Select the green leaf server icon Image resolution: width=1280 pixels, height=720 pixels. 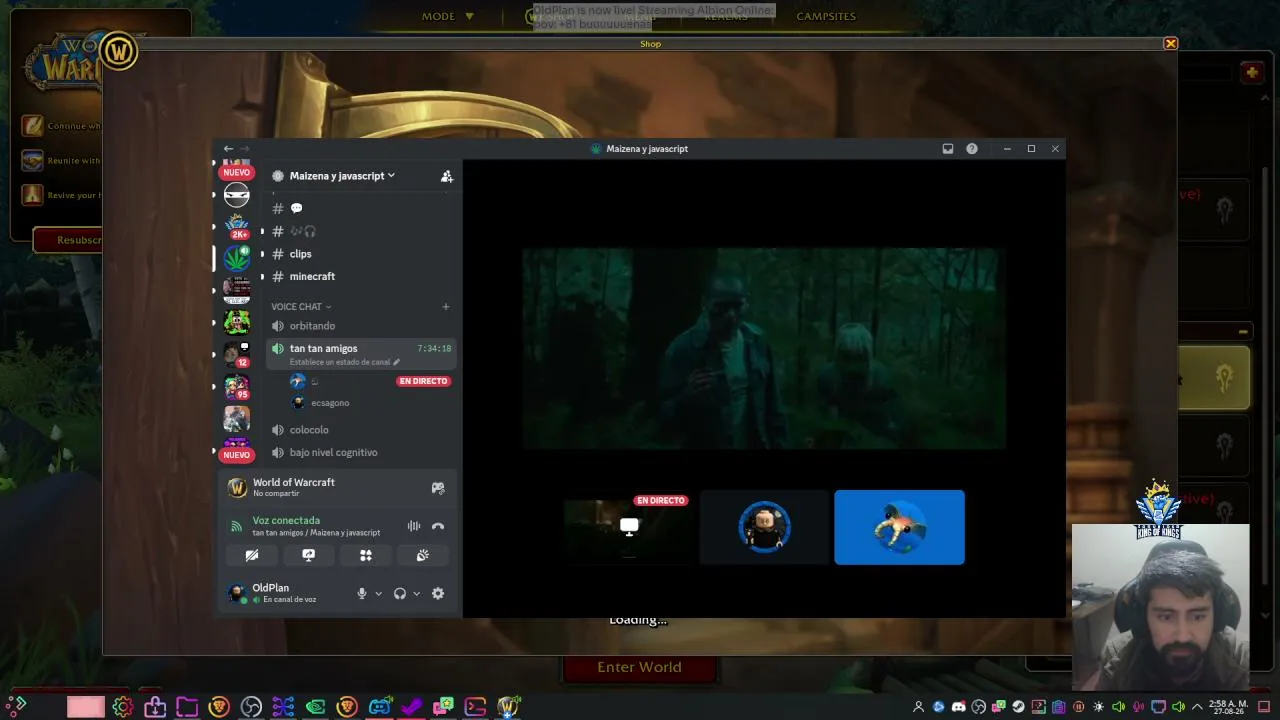click(237, 258)
